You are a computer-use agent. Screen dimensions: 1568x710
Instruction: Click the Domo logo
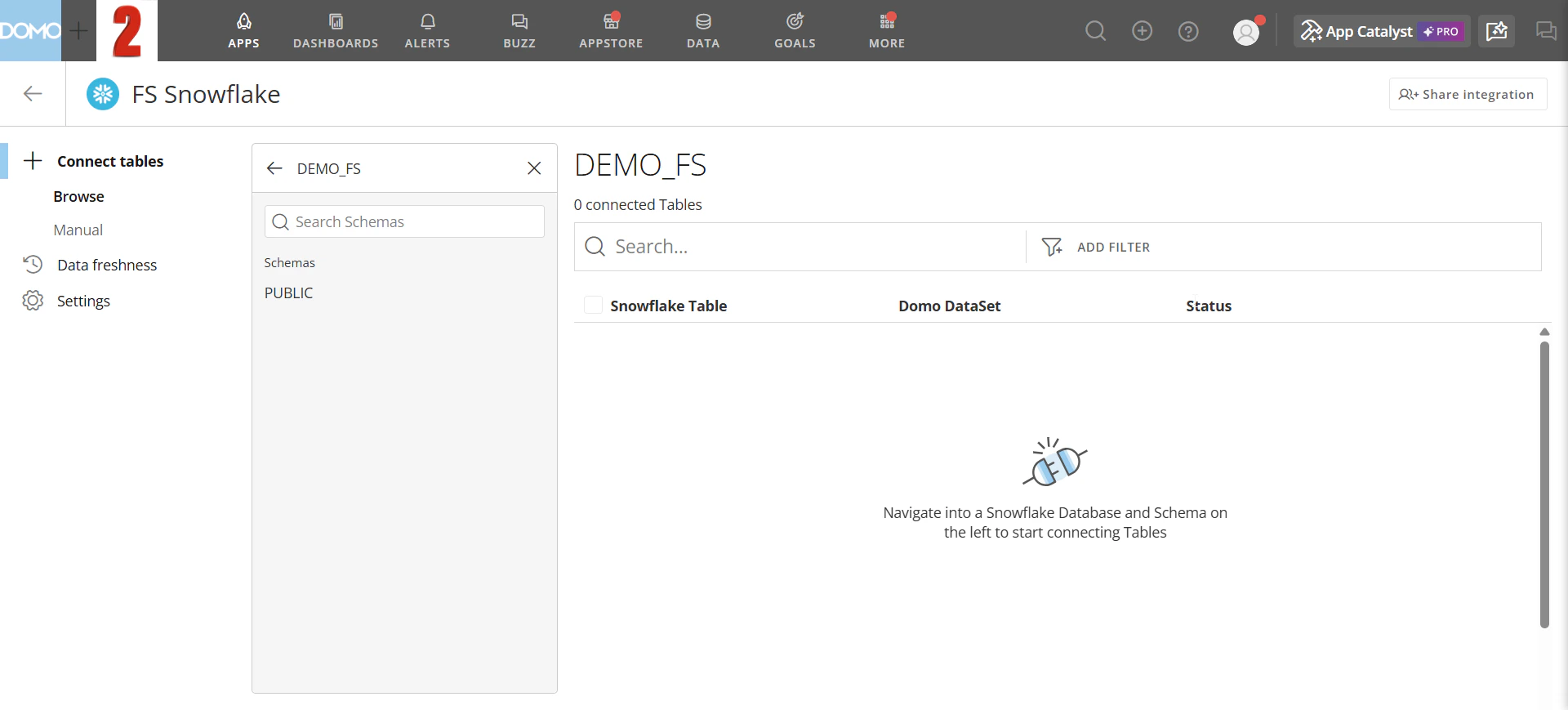(x=30, y=31)
